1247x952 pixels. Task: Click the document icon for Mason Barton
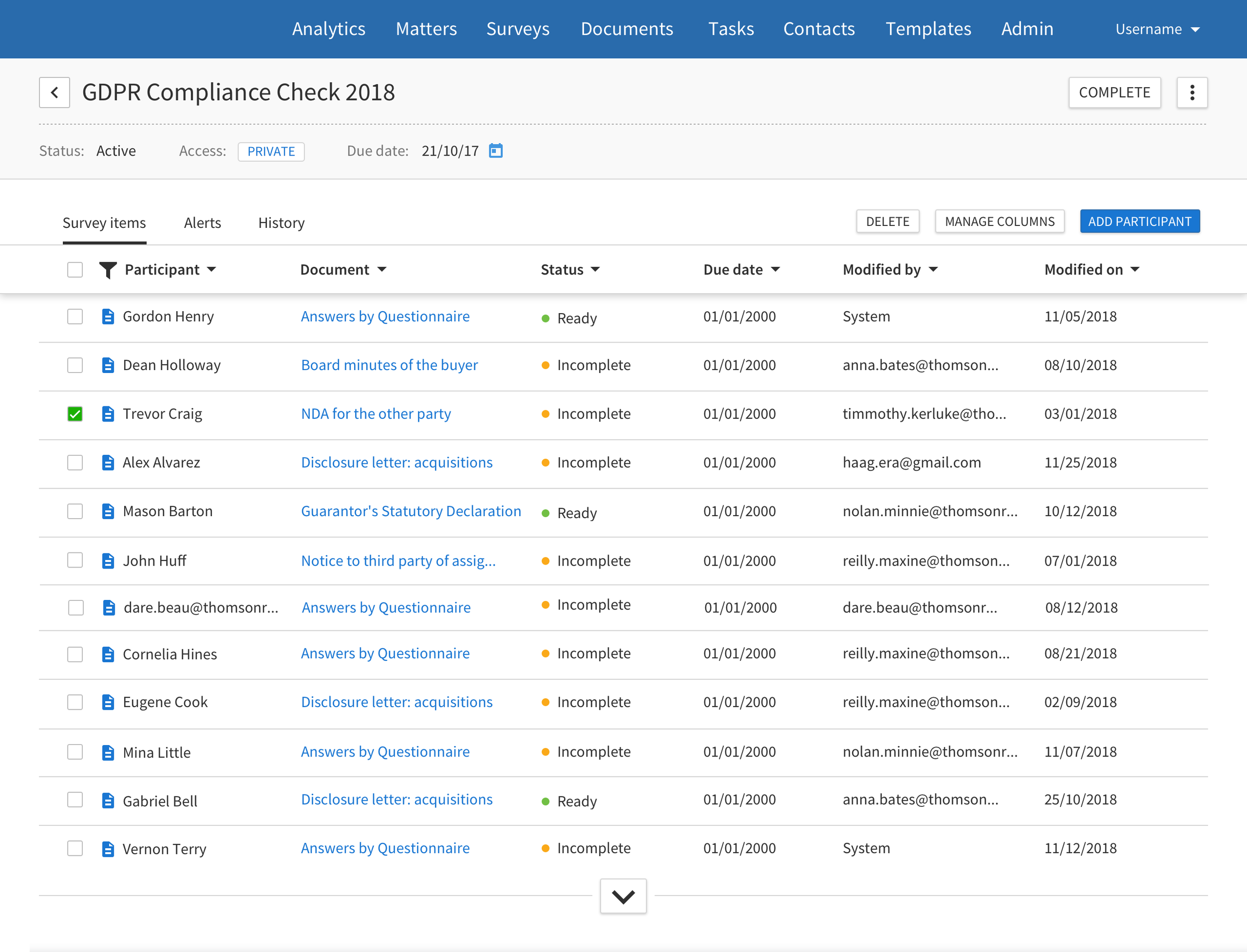click(x=108, y=511)
